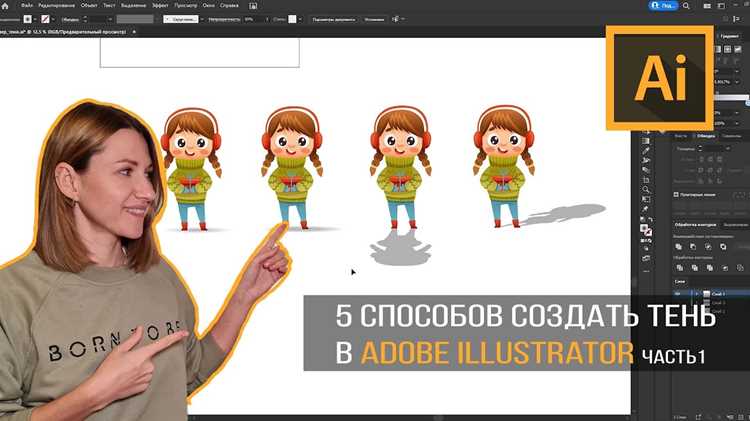Open the Файл menu
750x421 pixels.
pyautogui.click(x=27, y=6)
